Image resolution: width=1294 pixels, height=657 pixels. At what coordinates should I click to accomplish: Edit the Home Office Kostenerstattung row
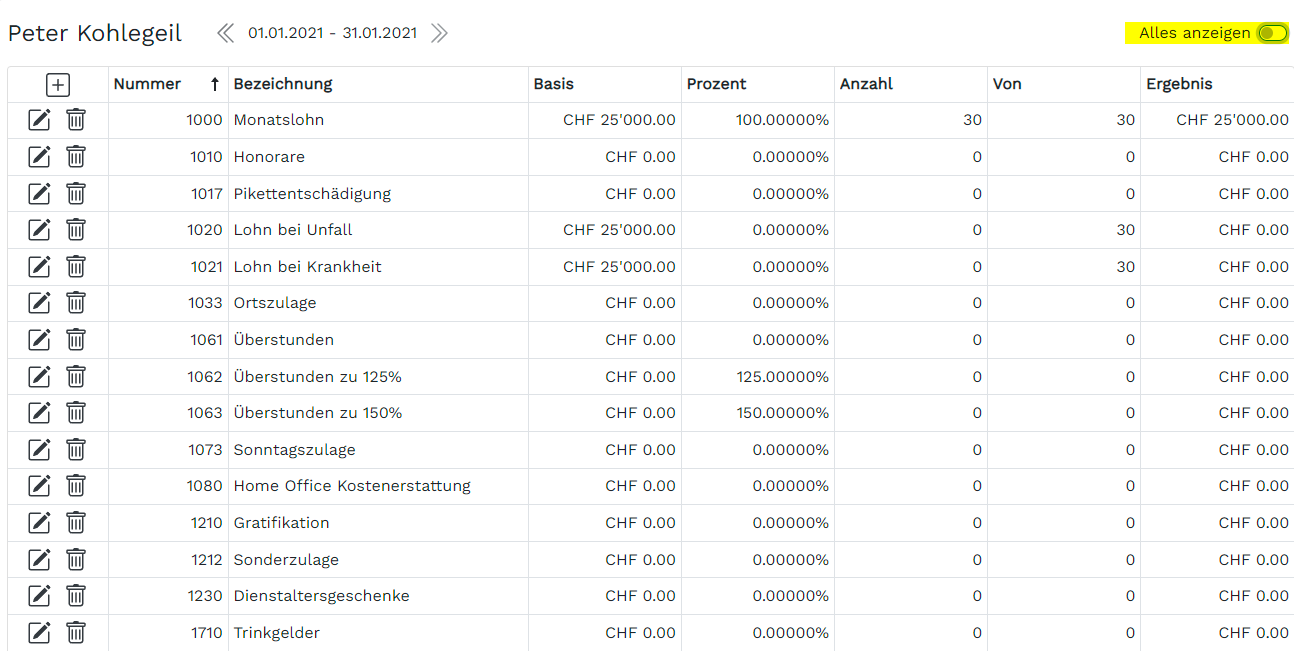39,486
